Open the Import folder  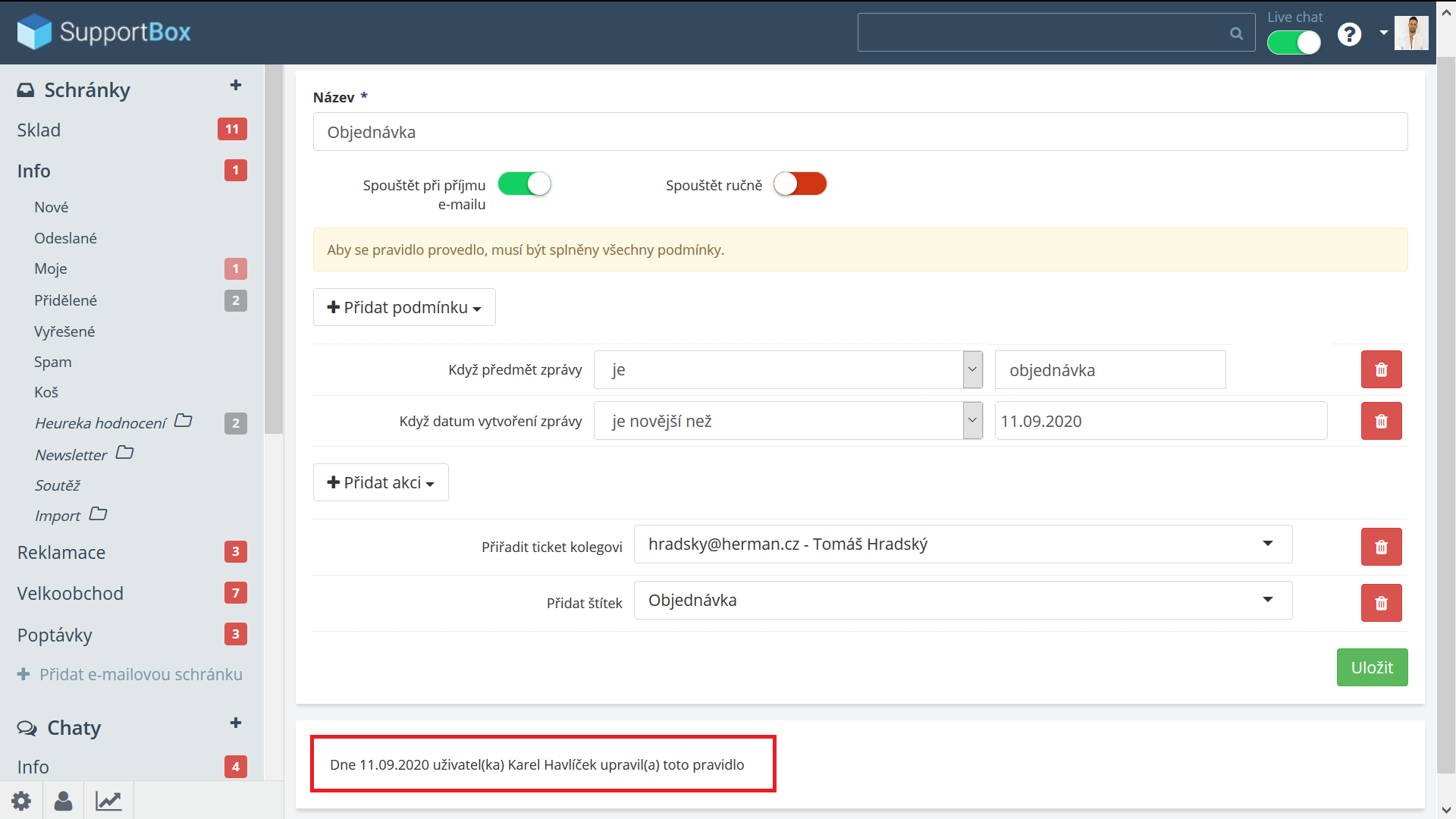coord(57,516)
